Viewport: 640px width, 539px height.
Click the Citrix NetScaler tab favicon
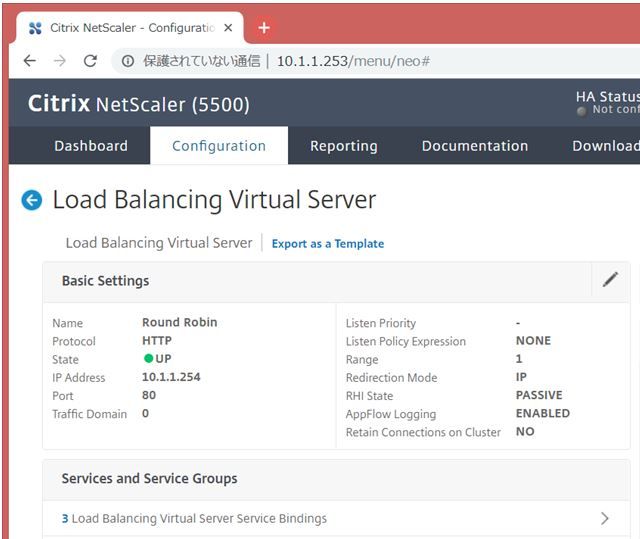36,28
